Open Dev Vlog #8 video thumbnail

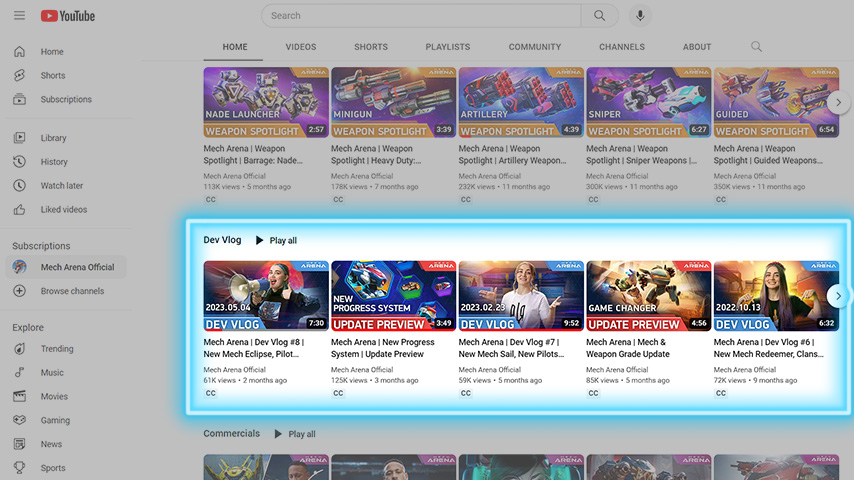265,295
